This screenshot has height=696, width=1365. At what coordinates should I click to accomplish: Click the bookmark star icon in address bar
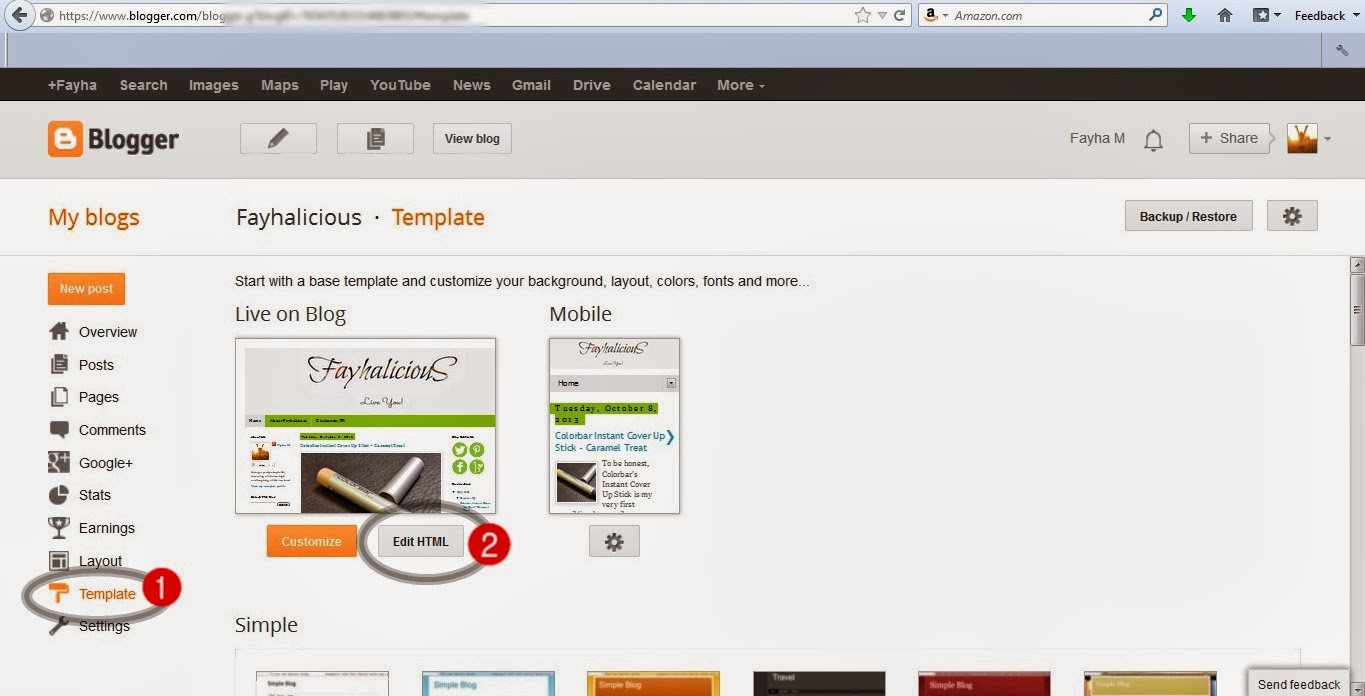863,15
